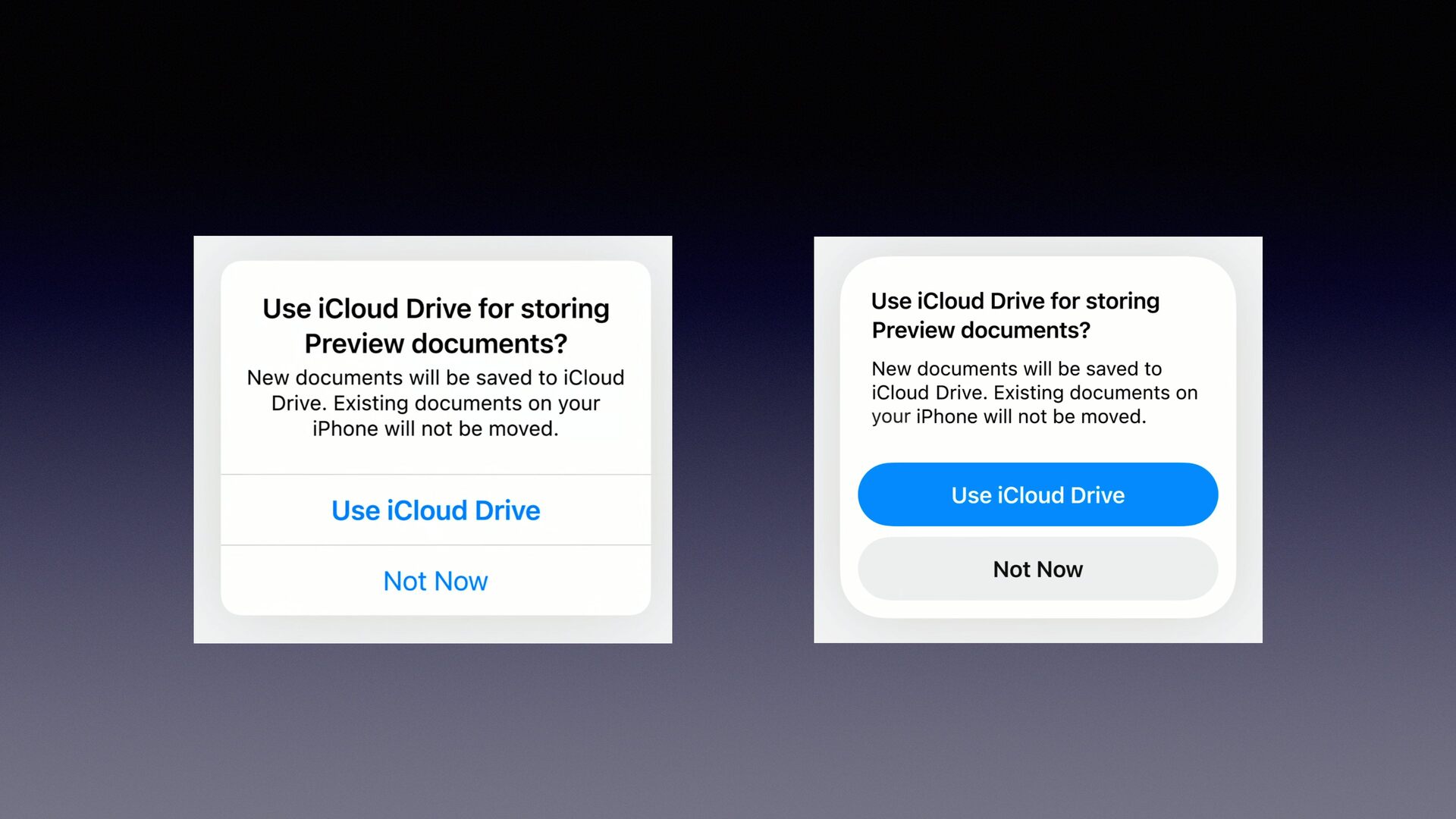Screen dimensions: 1456x819
Task: Click the dark slide background between both alerts
Action: pos(743,440)
